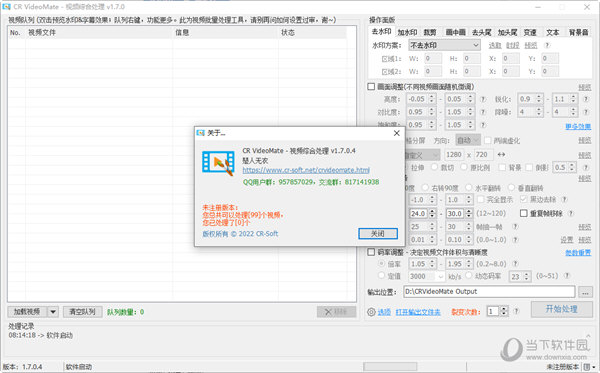Click help icon beside (0~51) range
The image size is (600, 373).
[x=567, y=275]
